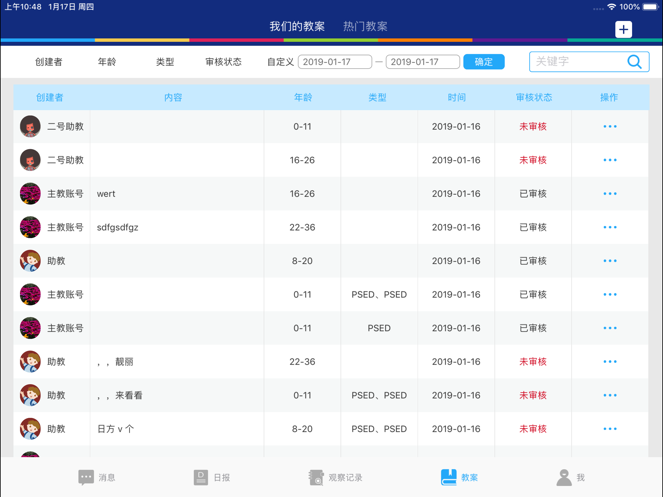Expand the 年龄 filter dropdown
Image resolution: width=663 pixels, height=497 pixels.
click(107, 62)
